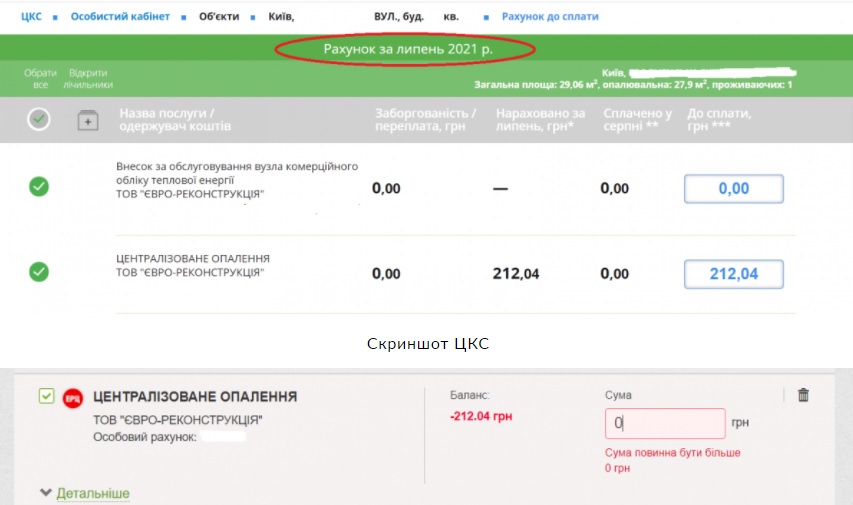Viewport: 853px width, 505px height.
Task: Open the Рахунок до сплати link
Action: [x=549, y=17]
